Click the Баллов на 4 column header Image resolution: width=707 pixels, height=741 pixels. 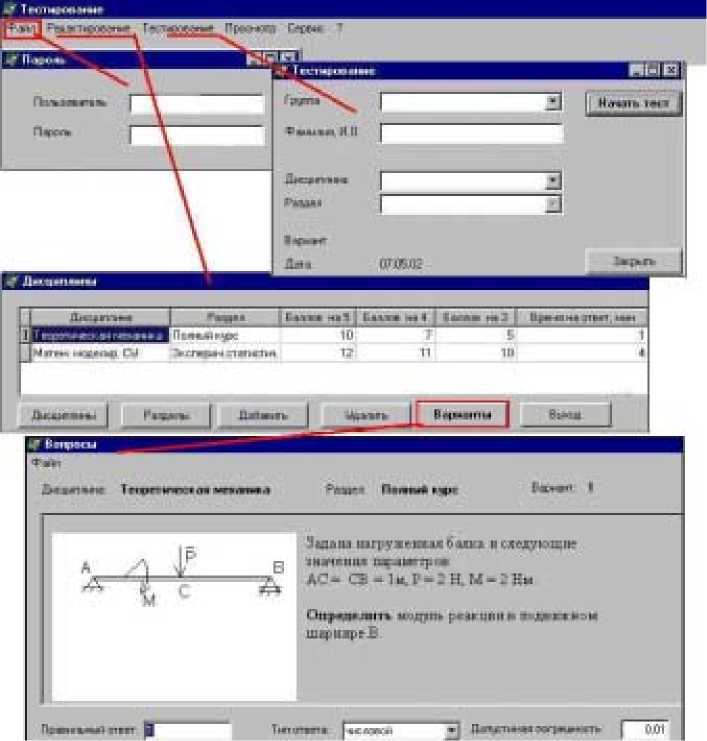[395, 317]
